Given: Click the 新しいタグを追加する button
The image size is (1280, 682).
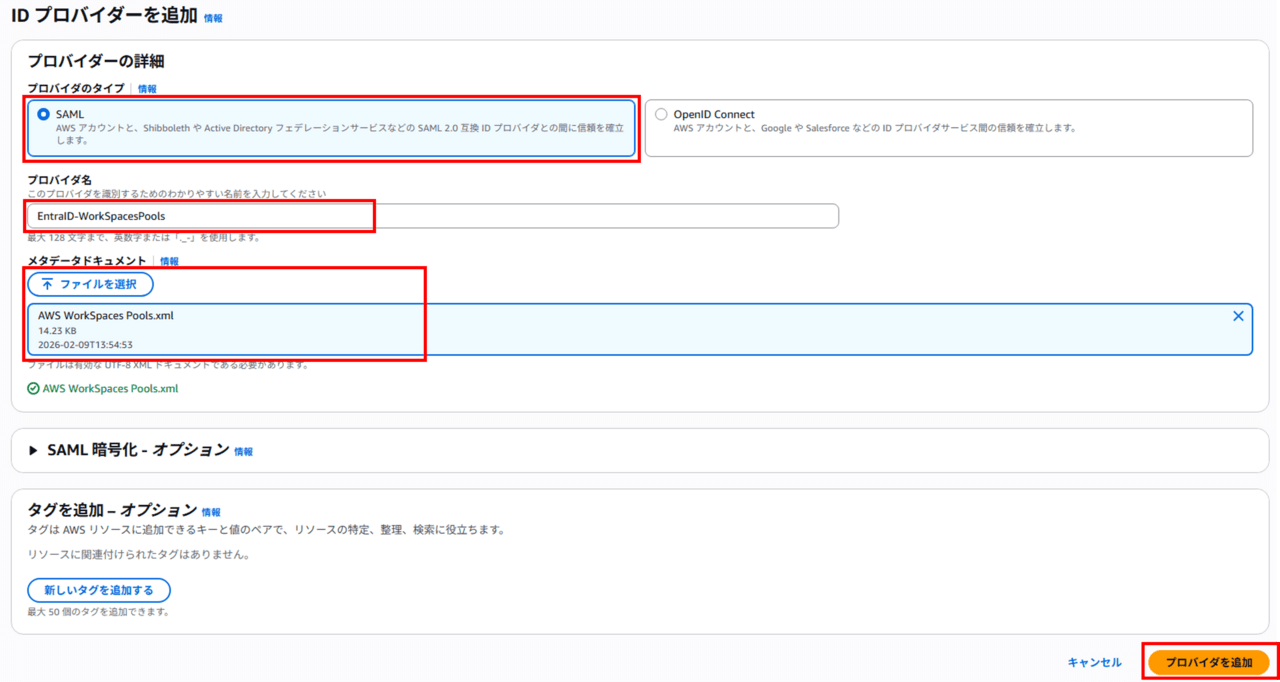Looking at the screenshot, I should click(98, 590).
